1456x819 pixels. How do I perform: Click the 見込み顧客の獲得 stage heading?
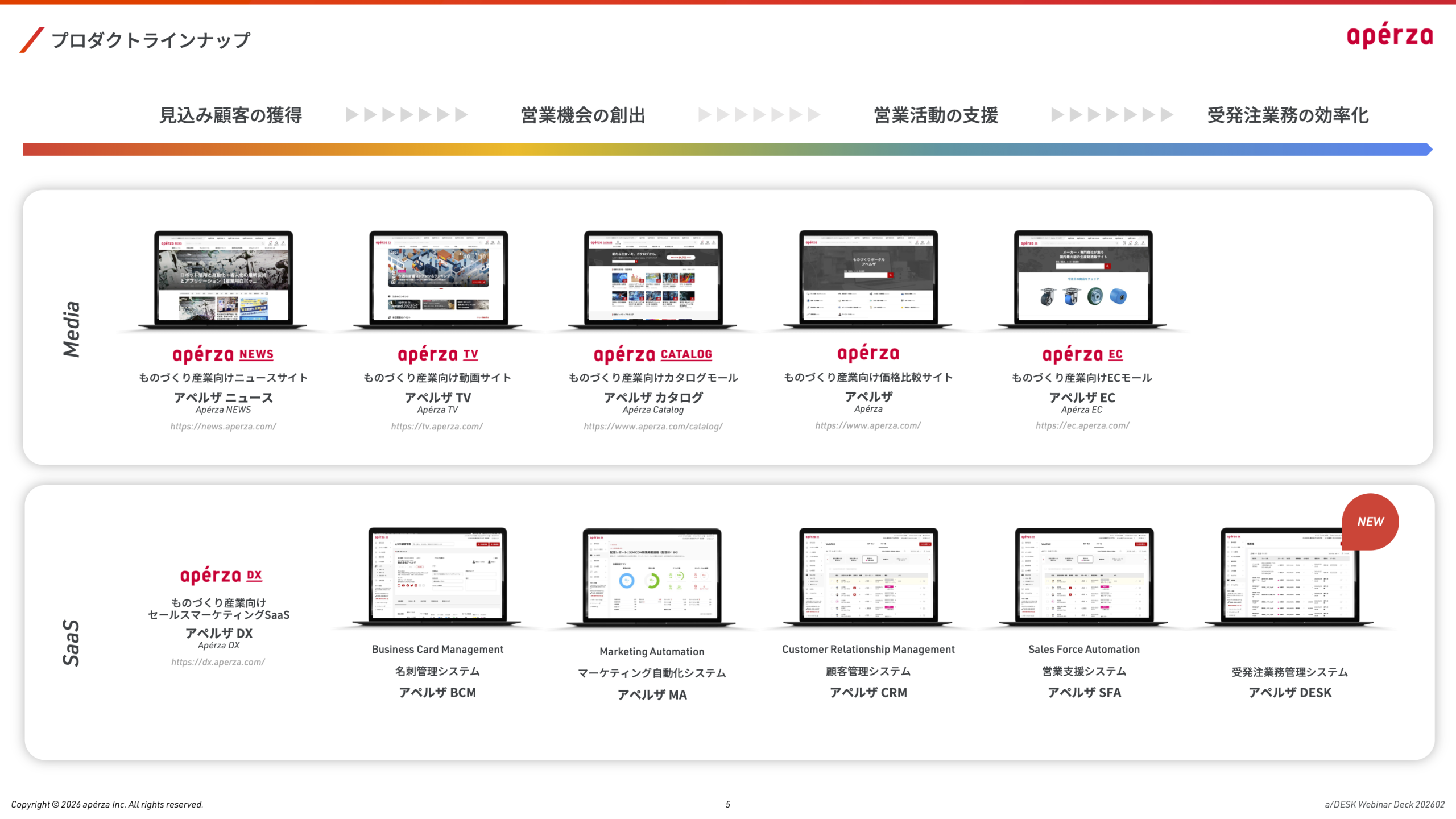click(x=230, y=115)
